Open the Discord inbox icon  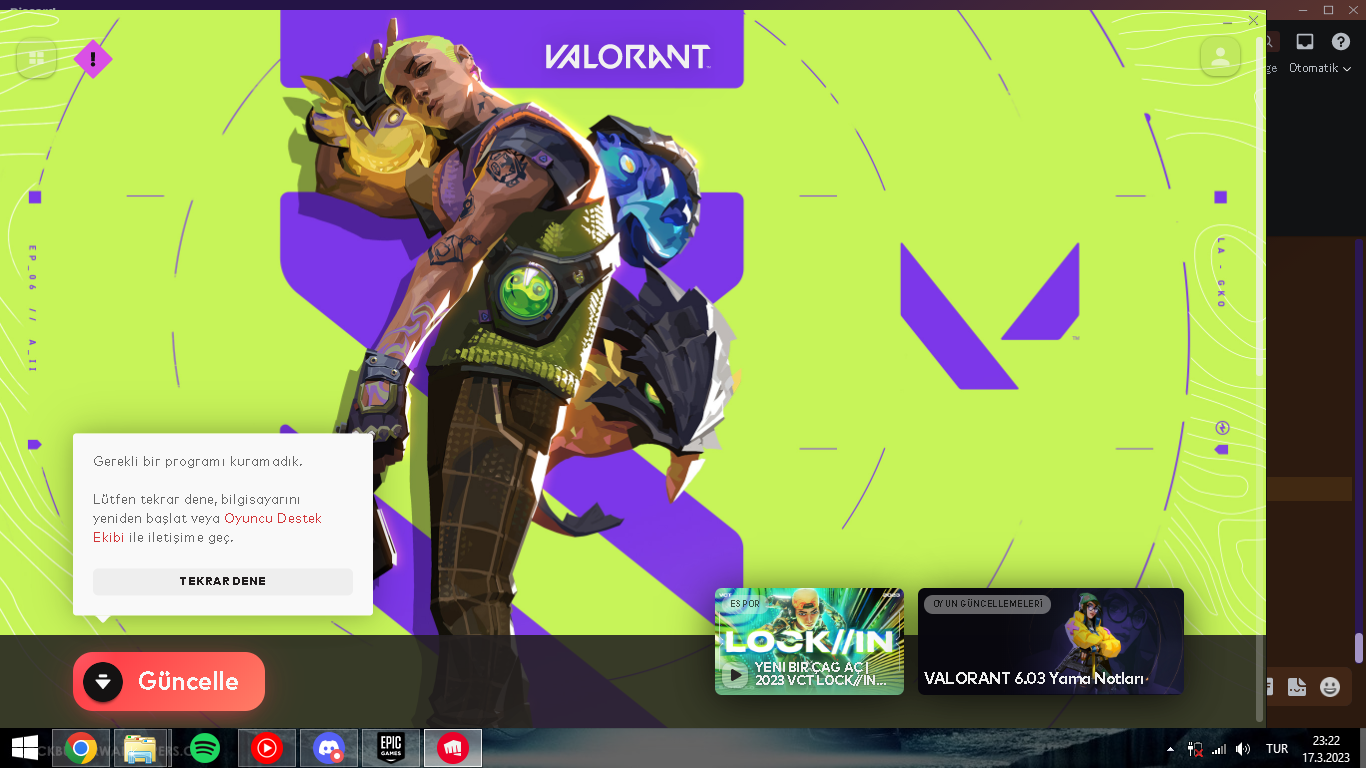pyautogui.click(x=1305, y=41)
